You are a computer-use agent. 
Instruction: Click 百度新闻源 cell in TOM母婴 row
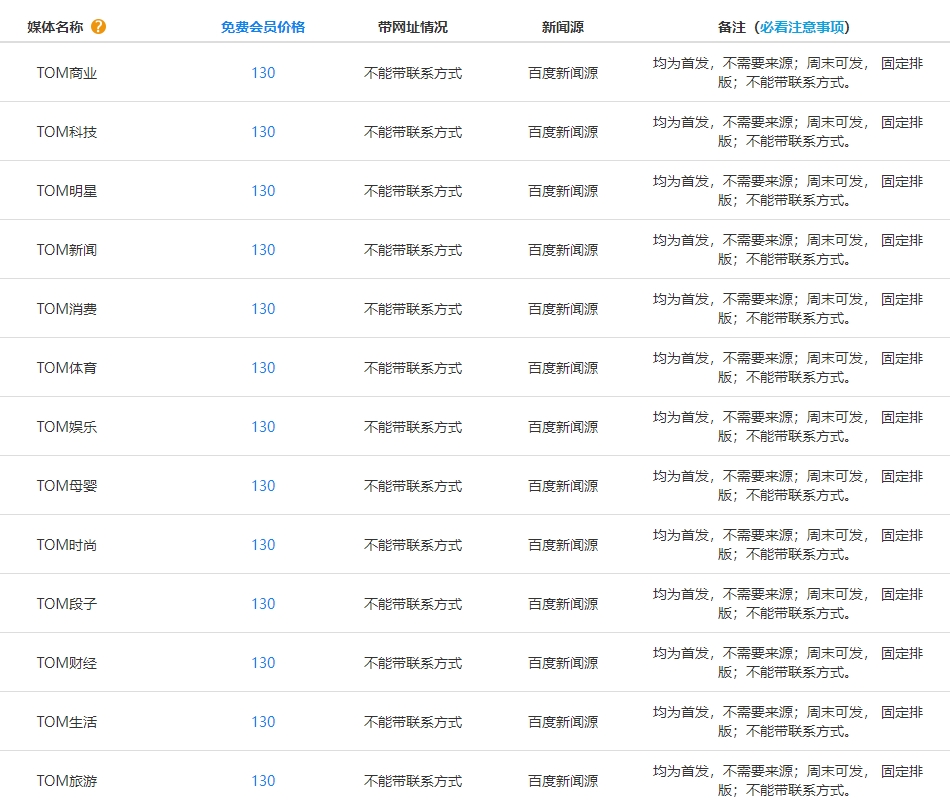click(x=563, y=485)
